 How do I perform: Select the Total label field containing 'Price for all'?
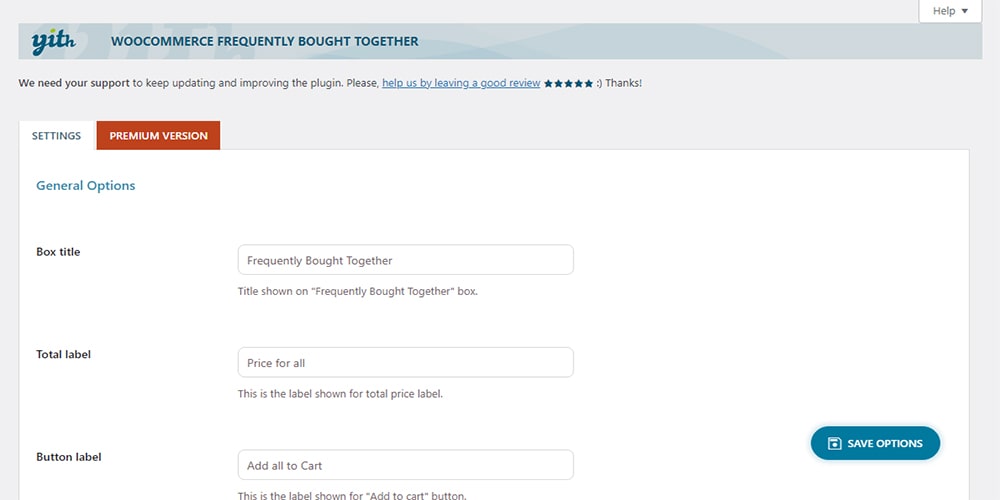(x=406, y=362)
